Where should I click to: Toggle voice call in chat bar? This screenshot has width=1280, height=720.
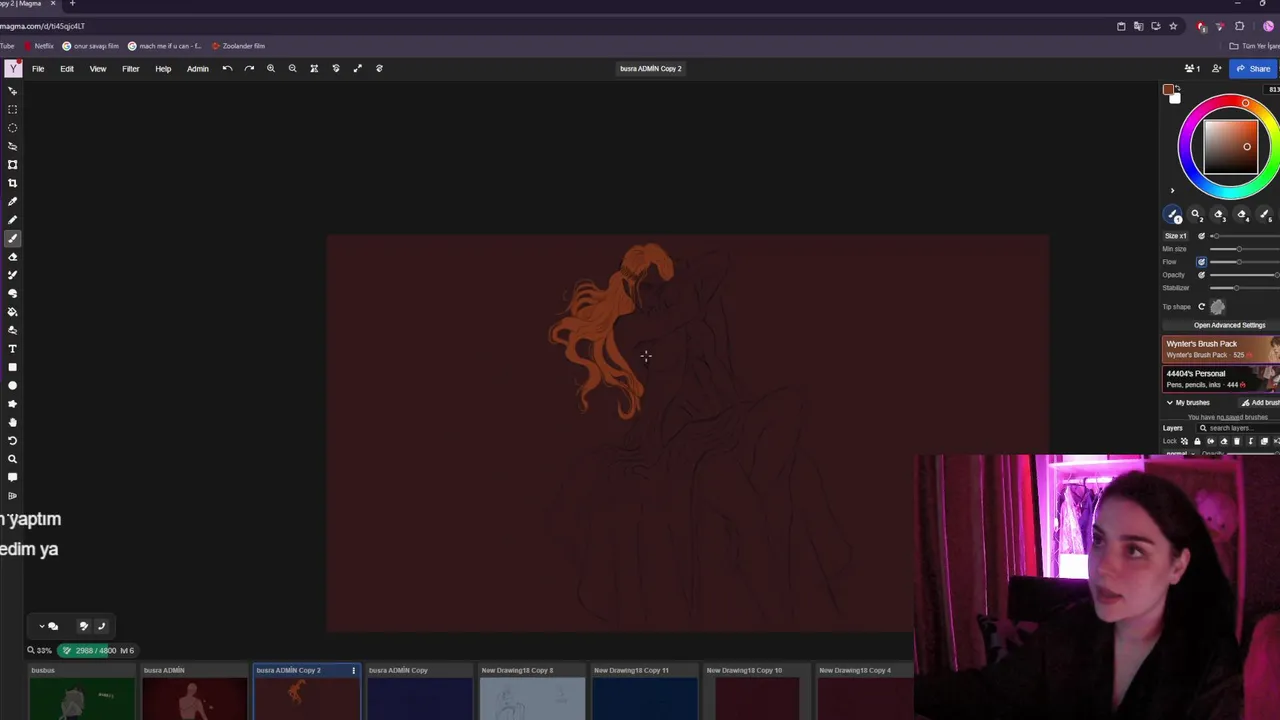tap(101, 626)
